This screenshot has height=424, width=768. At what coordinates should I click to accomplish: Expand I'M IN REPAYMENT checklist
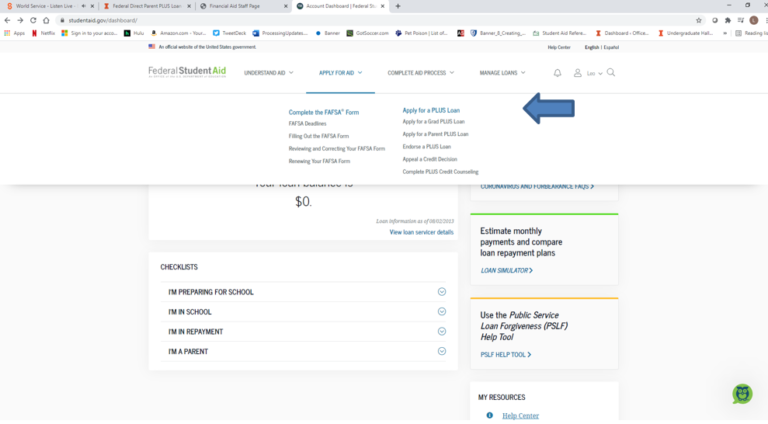tap(304, 331)
